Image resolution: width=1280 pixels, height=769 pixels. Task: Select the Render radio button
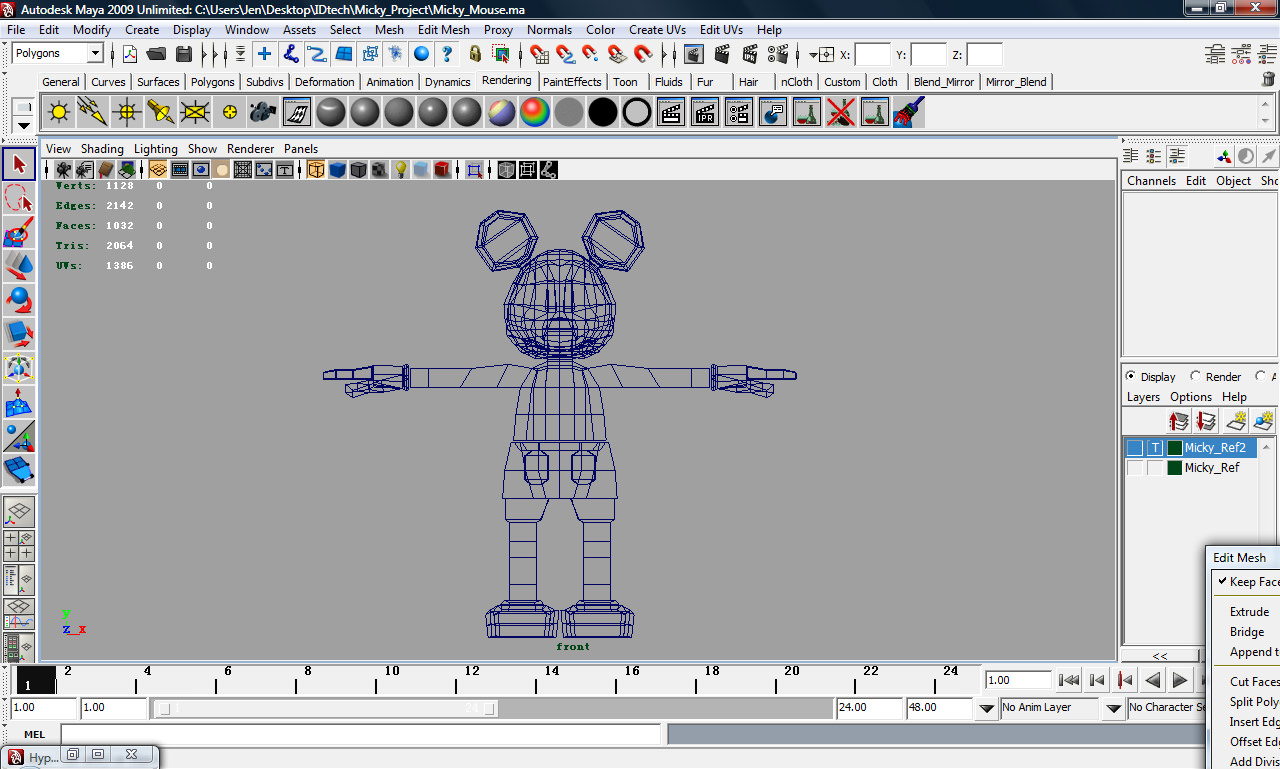coord(1195,377)
